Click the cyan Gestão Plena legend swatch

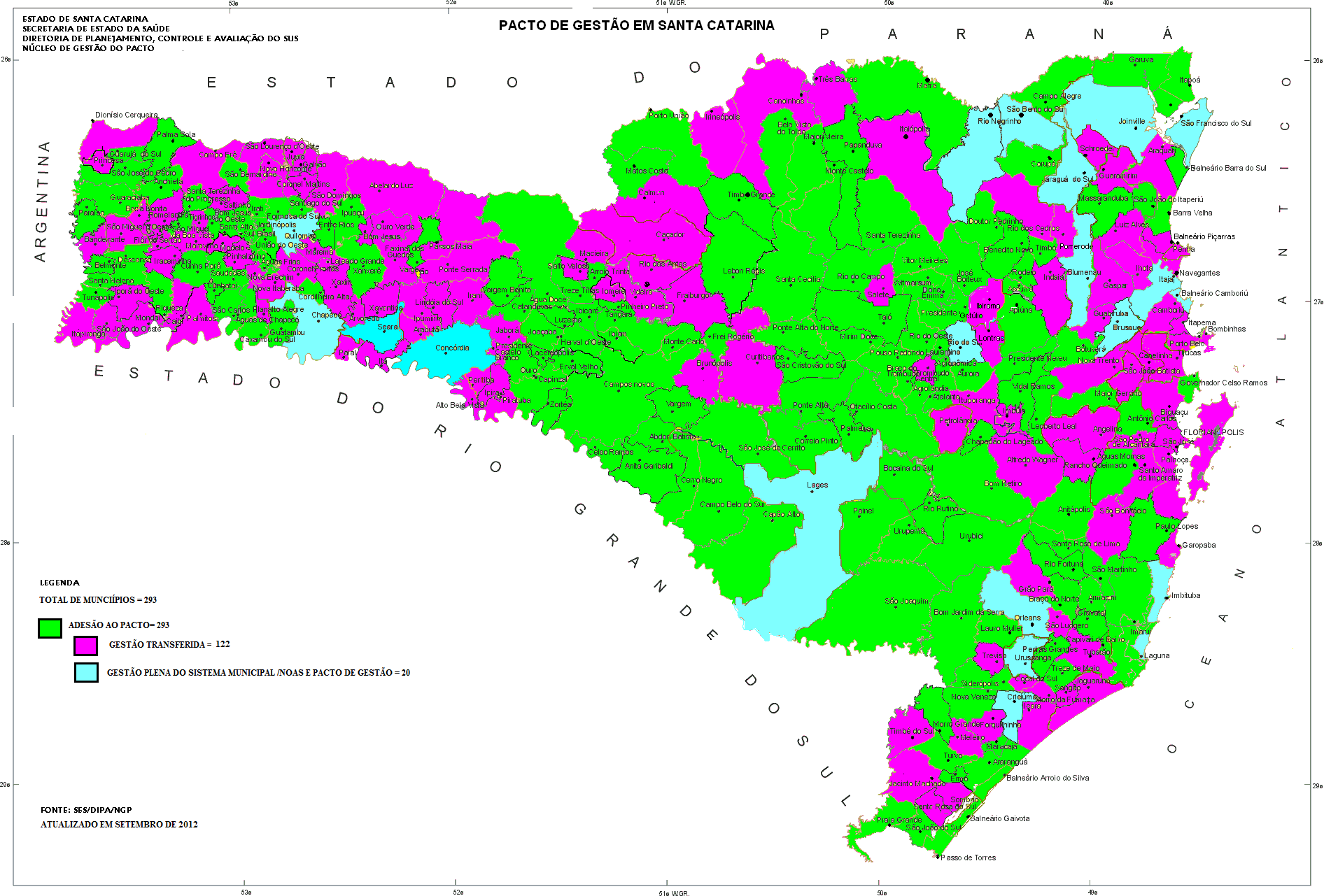click(86, 672)
